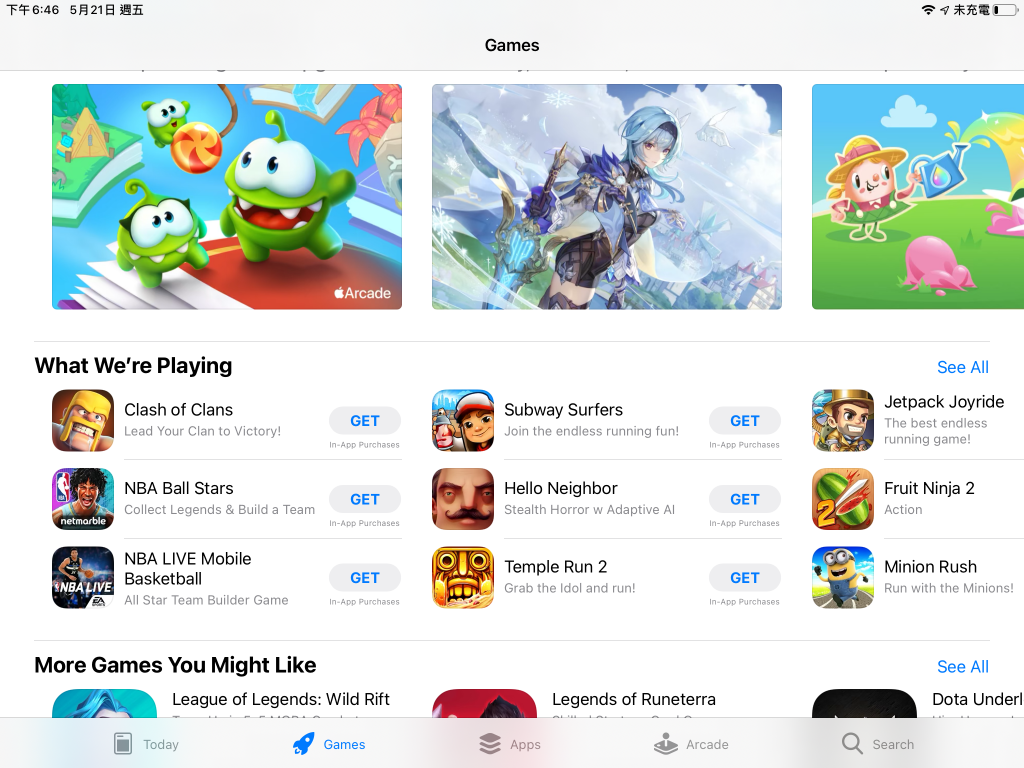This screenshot has height=768, width=1024.
Task: See All for What We're Playing
Action: [963, 367]
